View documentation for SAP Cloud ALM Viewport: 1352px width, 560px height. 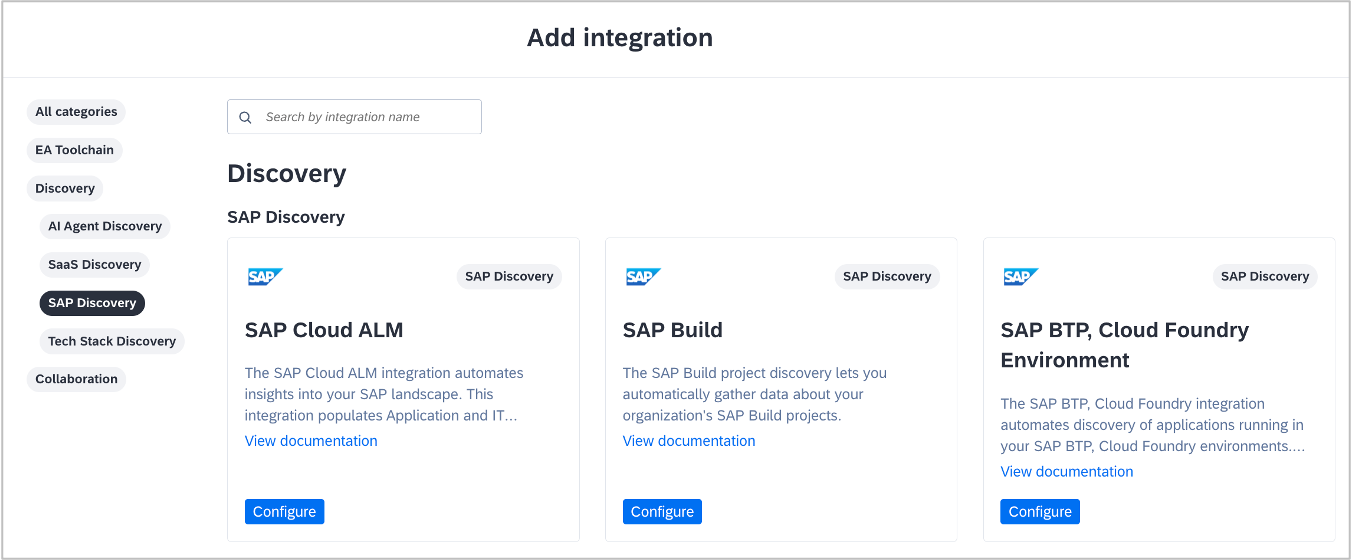311,441
